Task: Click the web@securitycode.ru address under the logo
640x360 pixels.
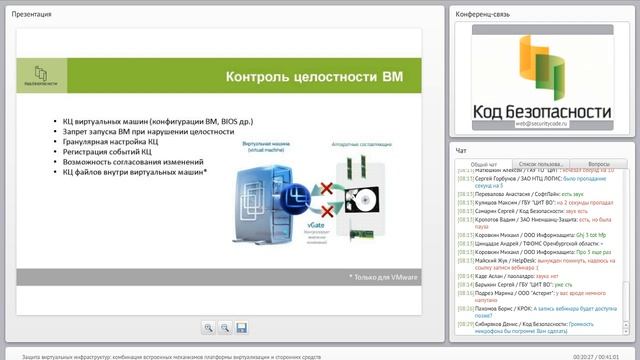Action: coord(541,123)
